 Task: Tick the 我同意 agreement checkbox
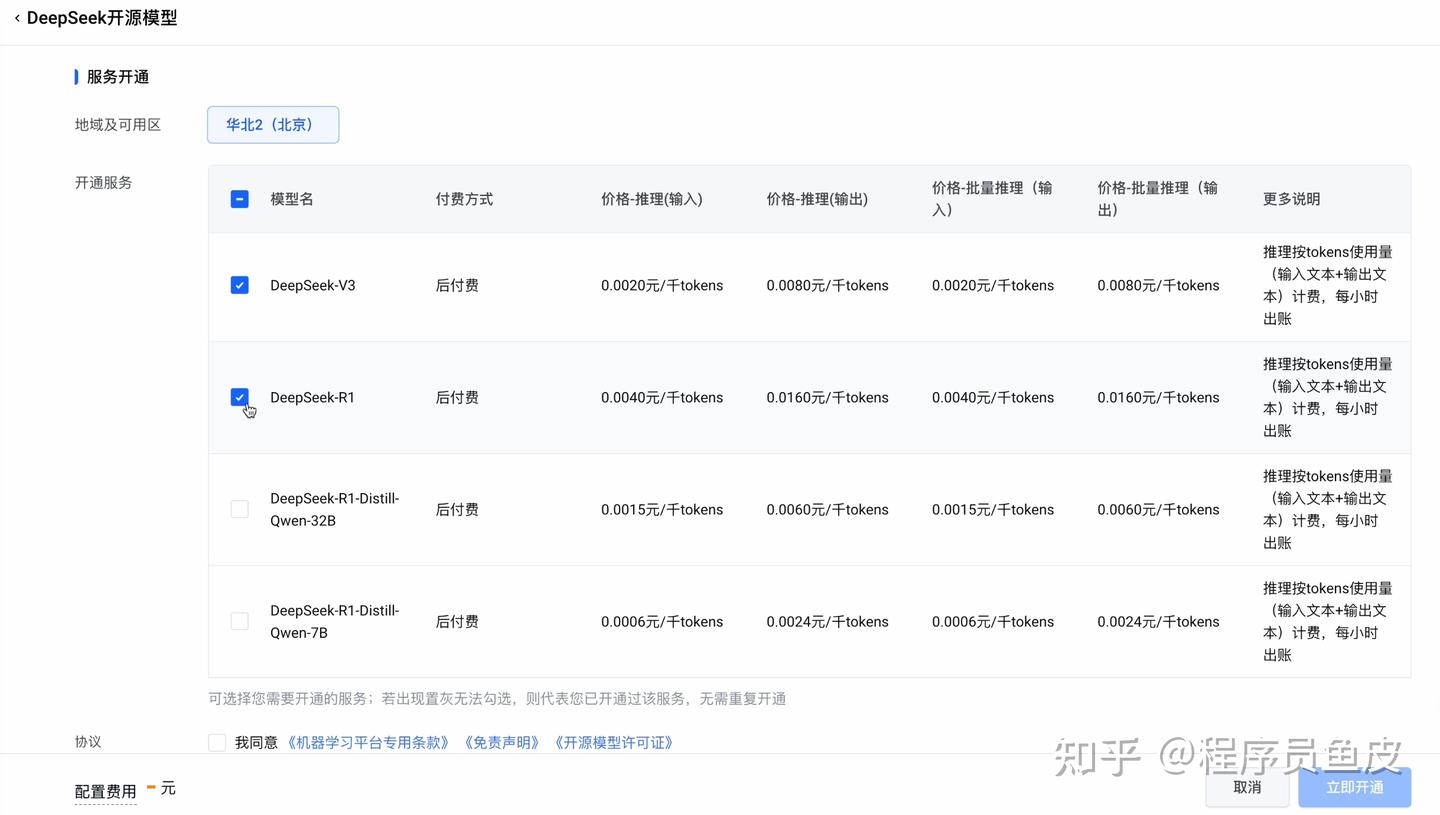(217, 742)
